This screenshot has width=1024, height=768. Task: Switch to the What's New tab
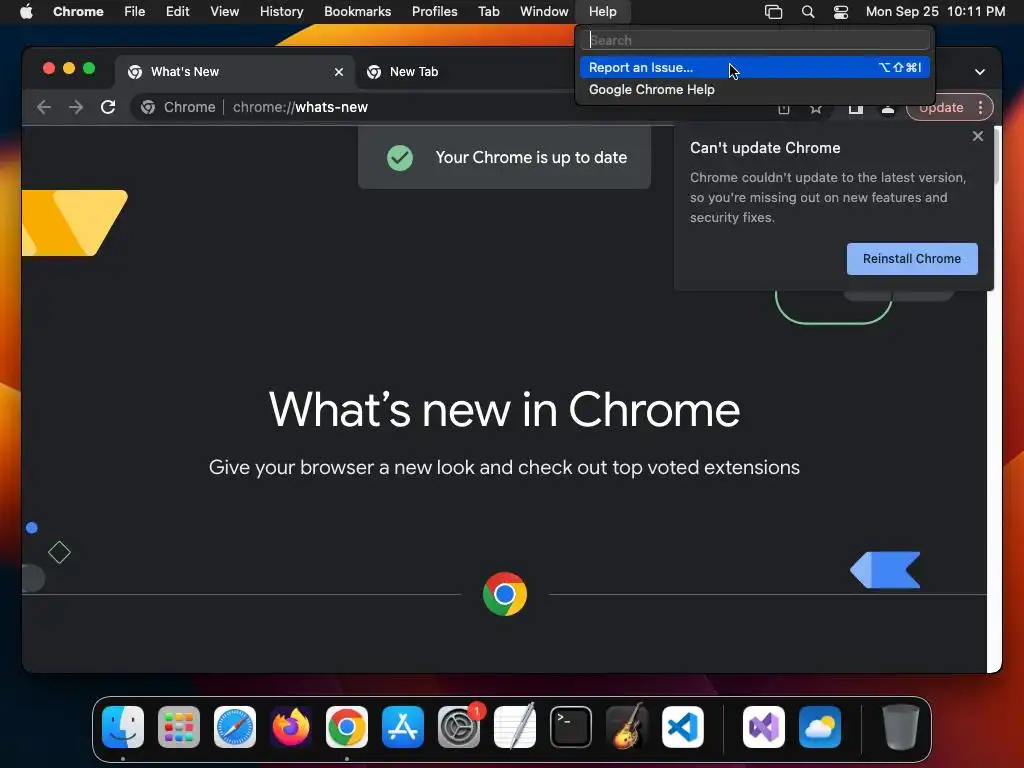pyautogui.click(x=235, y=72)
